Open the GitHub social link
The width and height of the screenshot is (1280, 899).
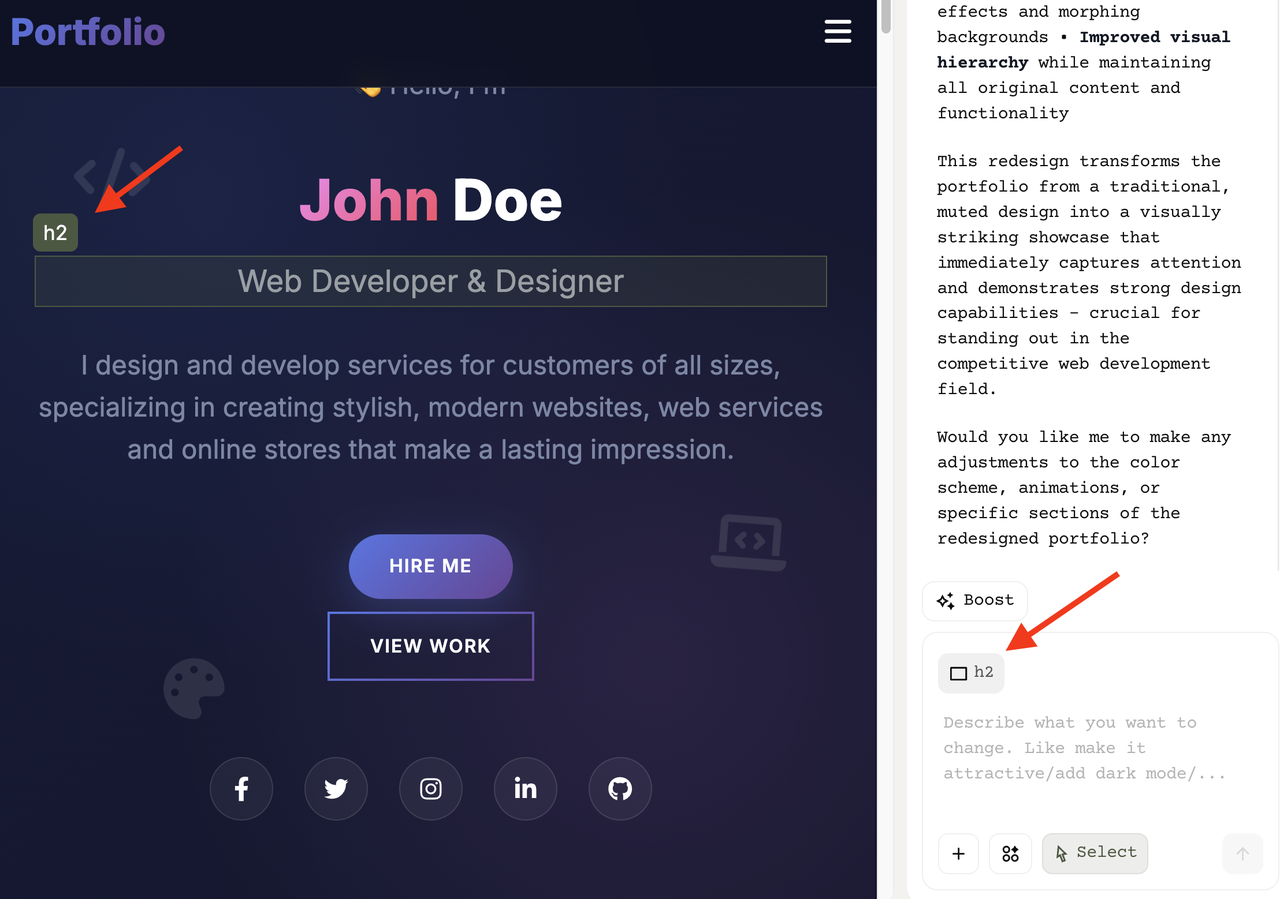point(620,789)
